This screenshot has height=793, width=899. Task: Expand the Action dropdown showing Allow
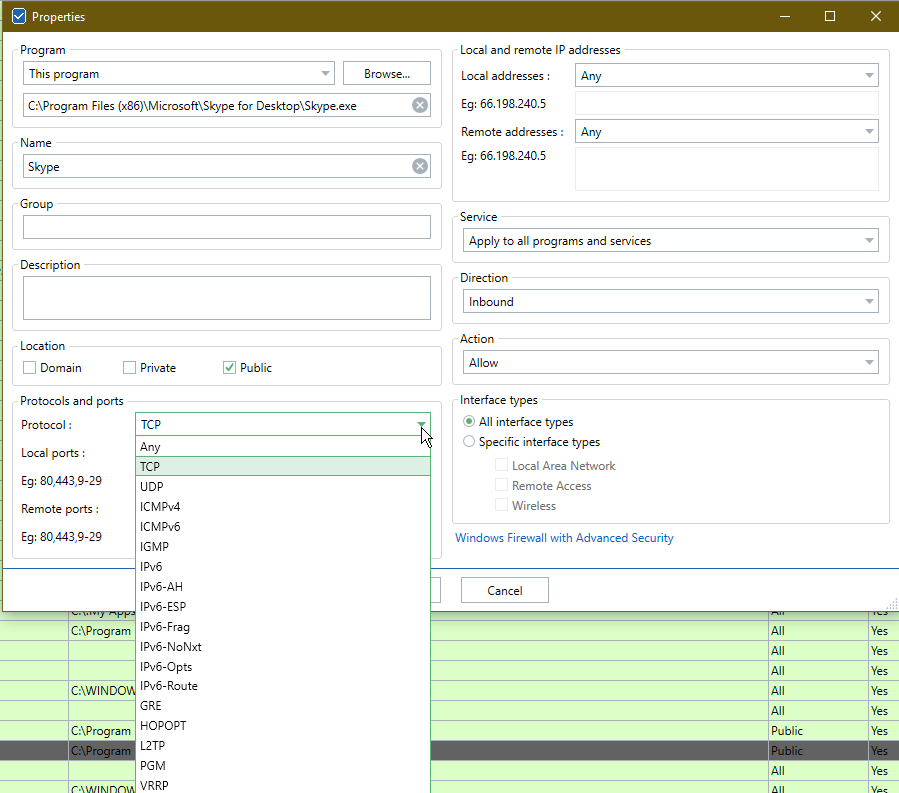(x=670, y=363)
